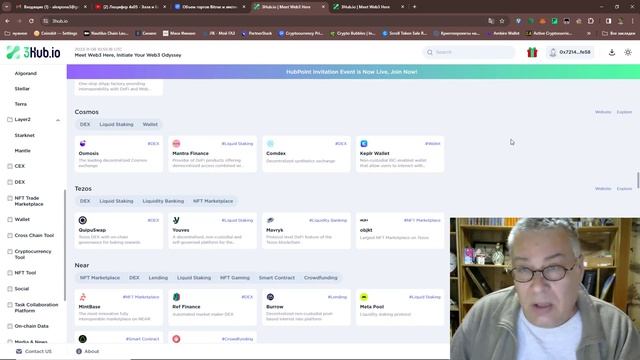Open the gift box rewards icon

point(532,52)
